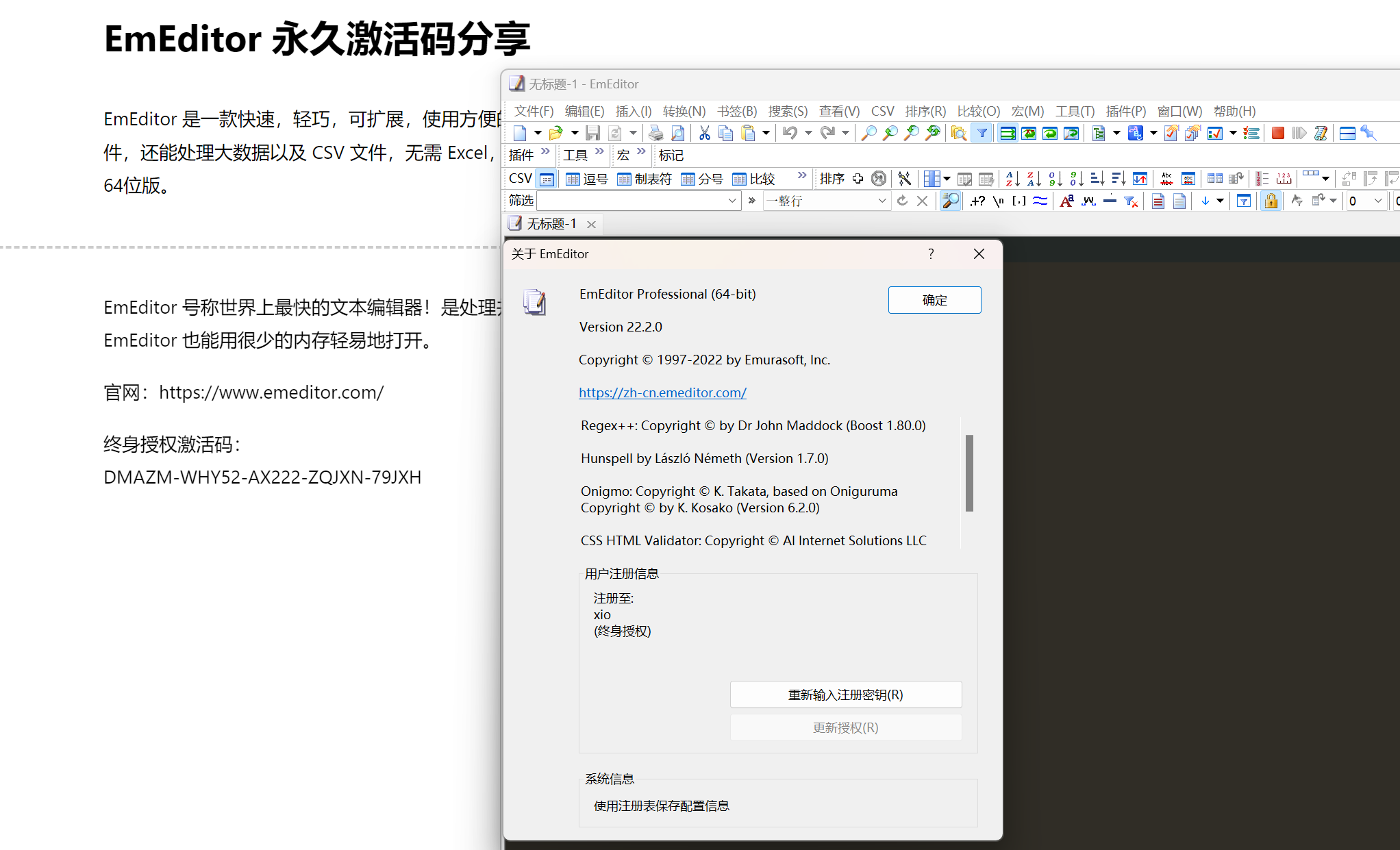Click the Sort Z to A icon
Screen dimensions: 1400x850
coord(1034,179)
